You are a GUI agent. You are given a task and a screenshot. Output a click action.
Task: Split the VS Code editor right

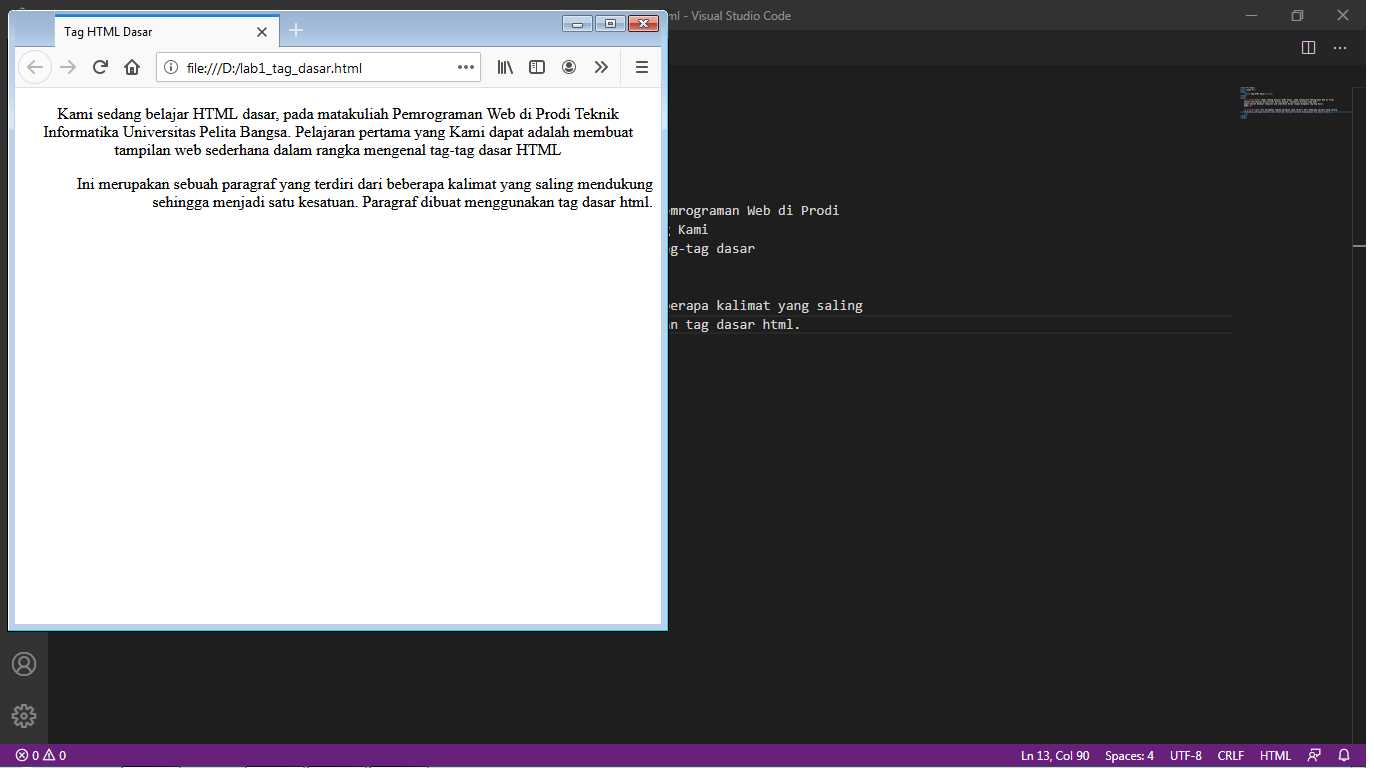(1308, 47)
